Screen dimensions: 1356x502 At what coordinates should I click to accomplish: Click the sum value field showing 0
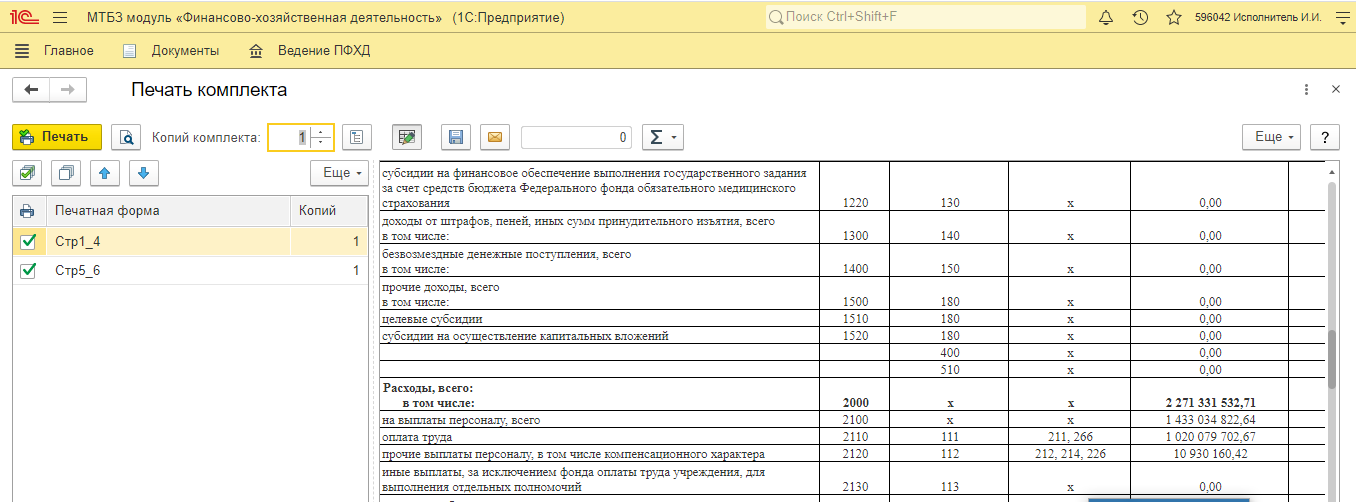pyautogui.click(x=577, y=137)
